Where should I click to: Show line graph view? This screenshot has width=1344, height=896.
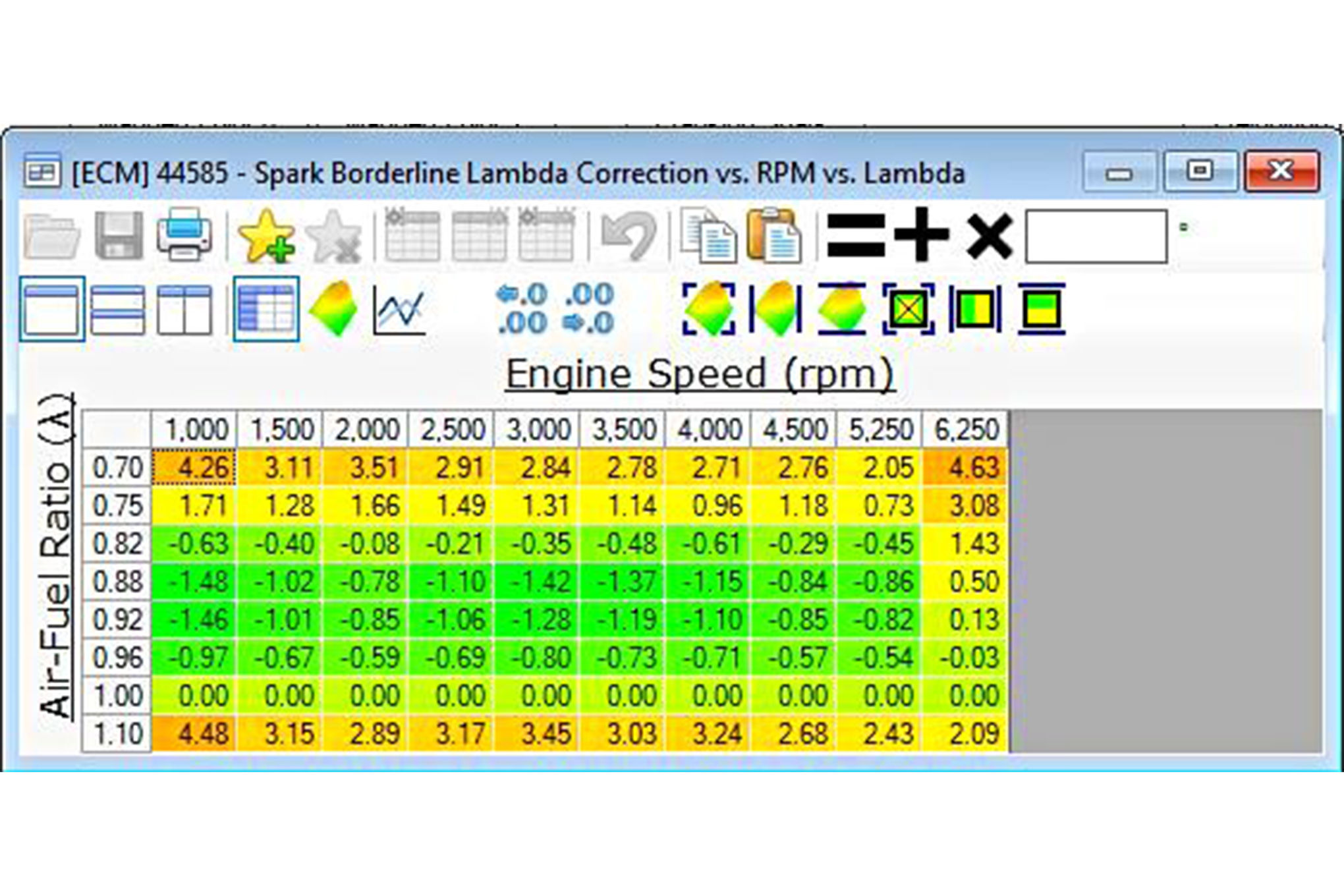[x=399, y=310]
